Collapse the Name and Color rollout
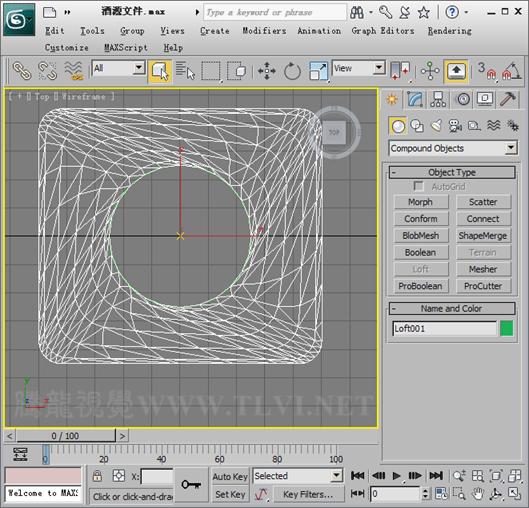Viewport: 529px width, 508px height. (452, 308)
